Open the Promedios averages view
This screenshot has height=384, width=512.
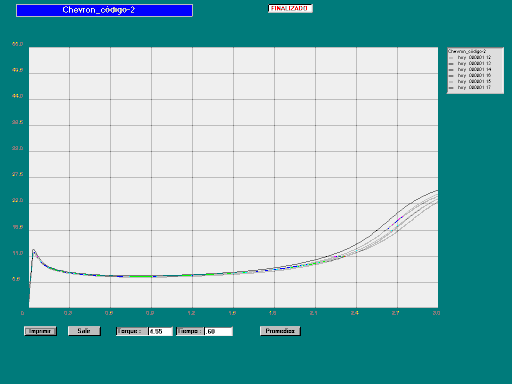(280, 331)
